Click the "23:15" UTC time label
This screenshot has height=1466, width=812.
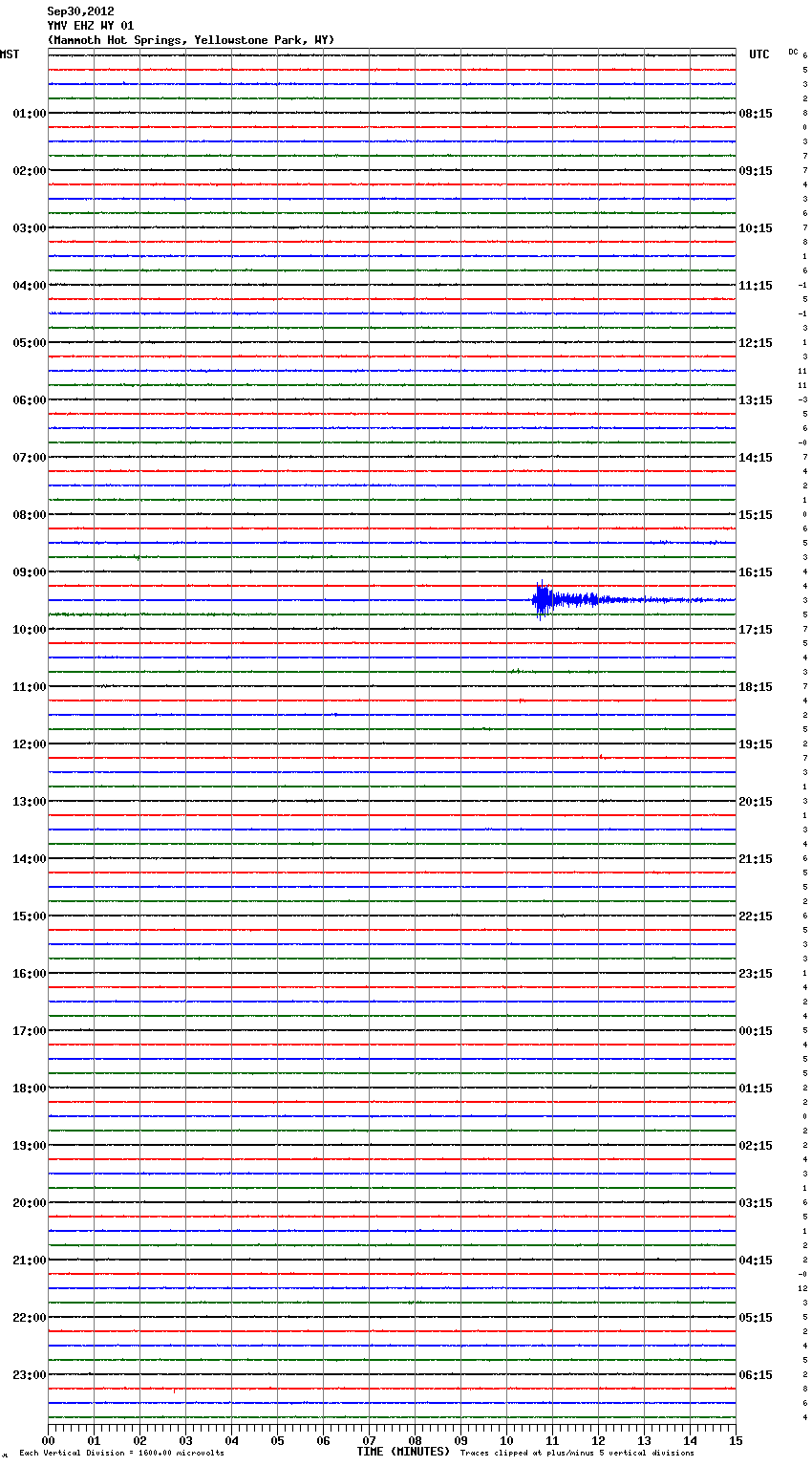756,974
